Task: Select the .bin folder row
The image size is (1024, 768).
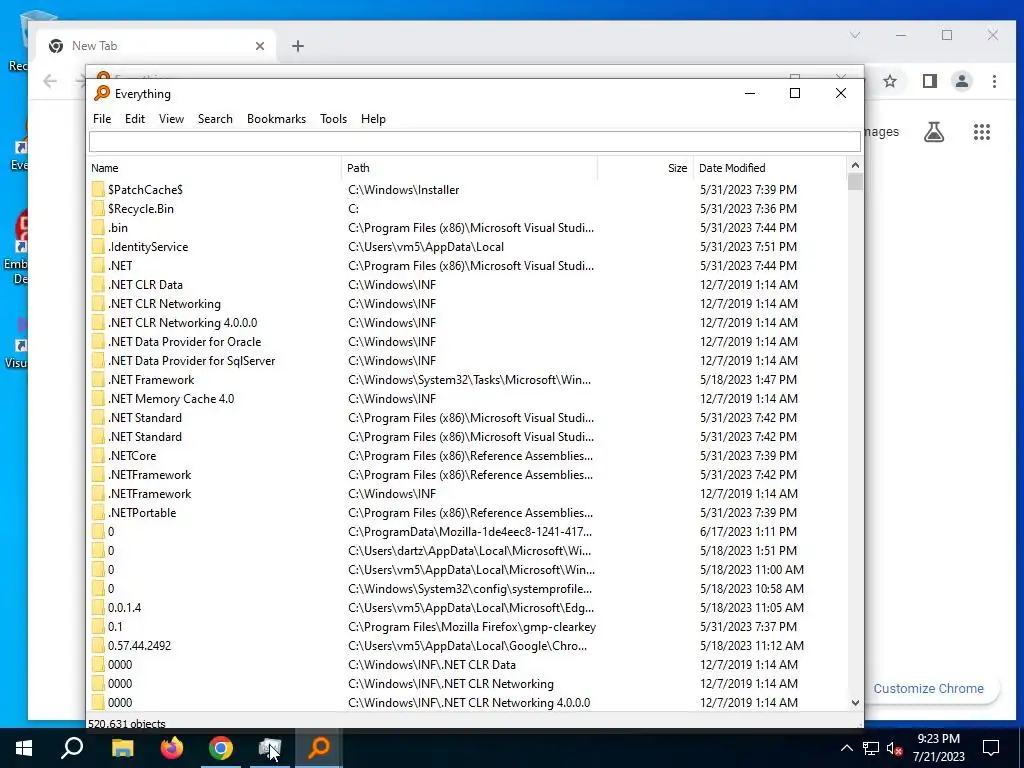Action: (x=468, y=228)
